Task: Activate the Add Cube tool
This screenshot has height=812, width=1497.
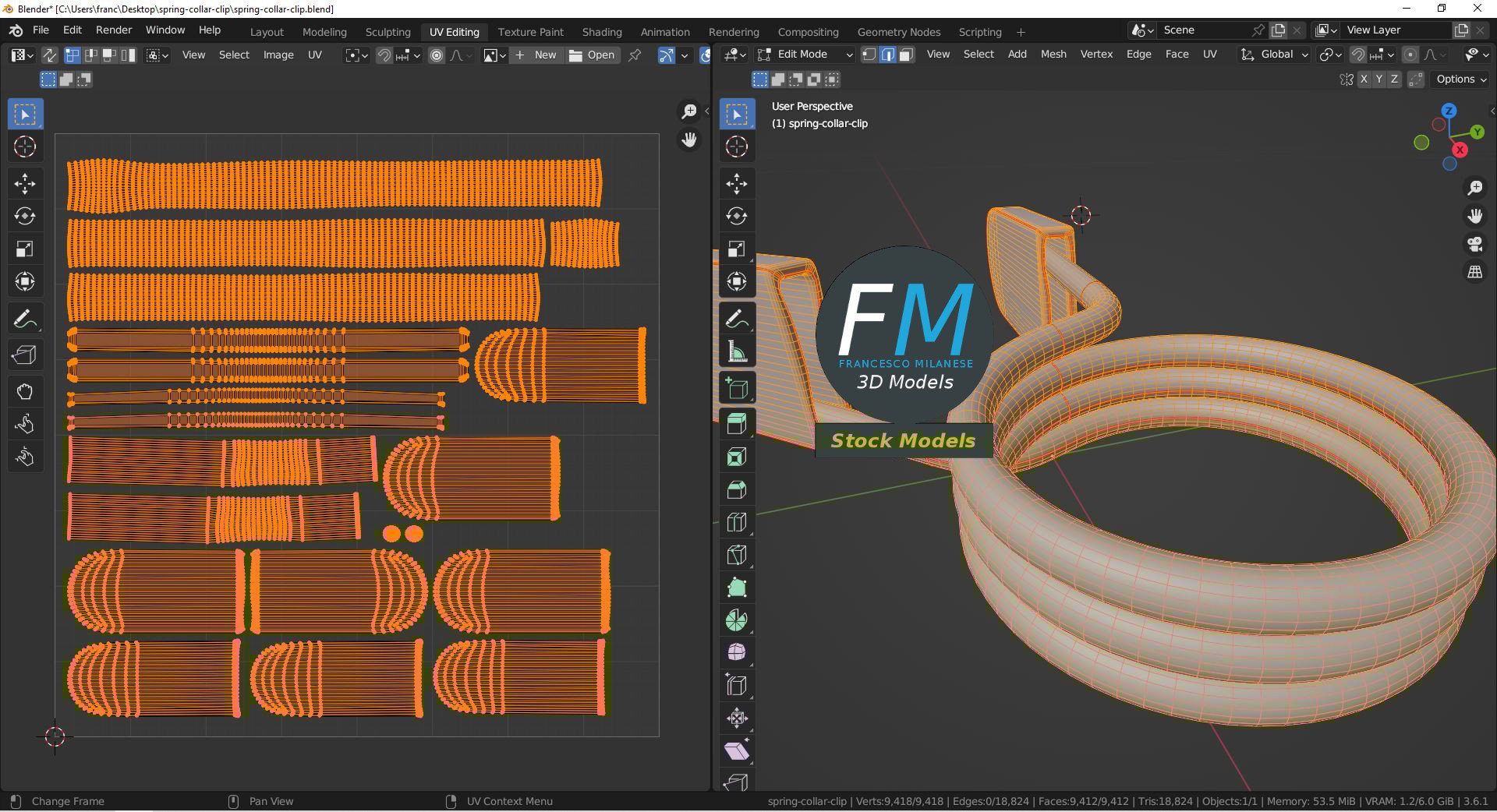Action: (x=737, y=387)
